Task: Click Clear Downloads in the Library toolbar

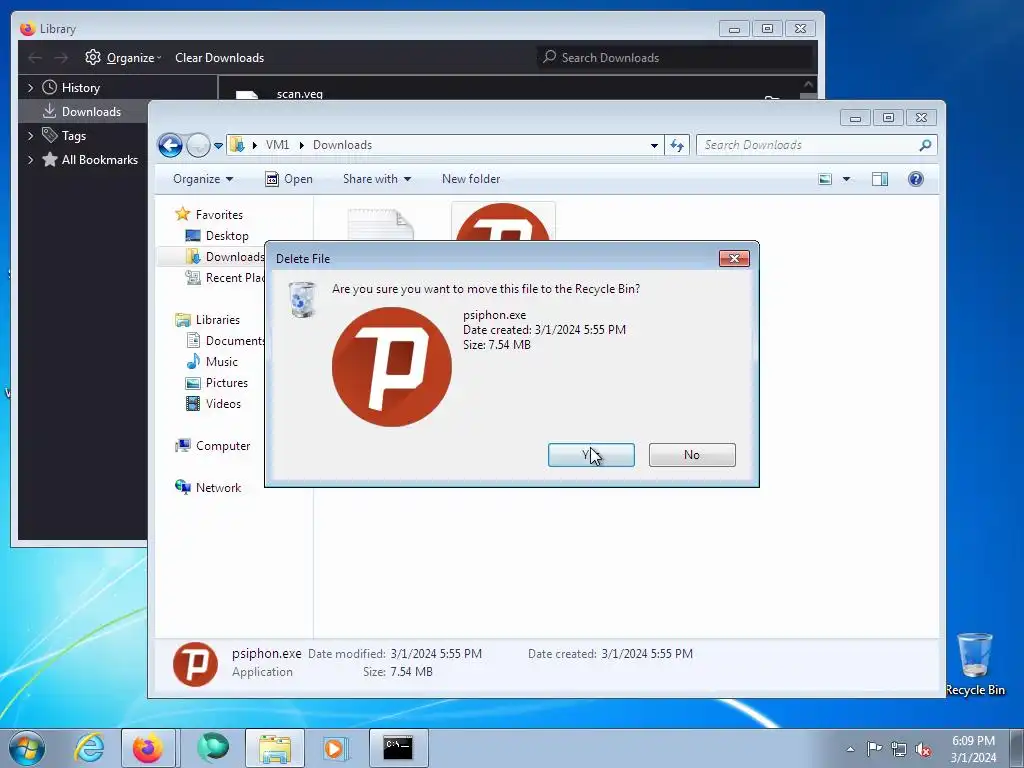Action: [x=219, y=57]
